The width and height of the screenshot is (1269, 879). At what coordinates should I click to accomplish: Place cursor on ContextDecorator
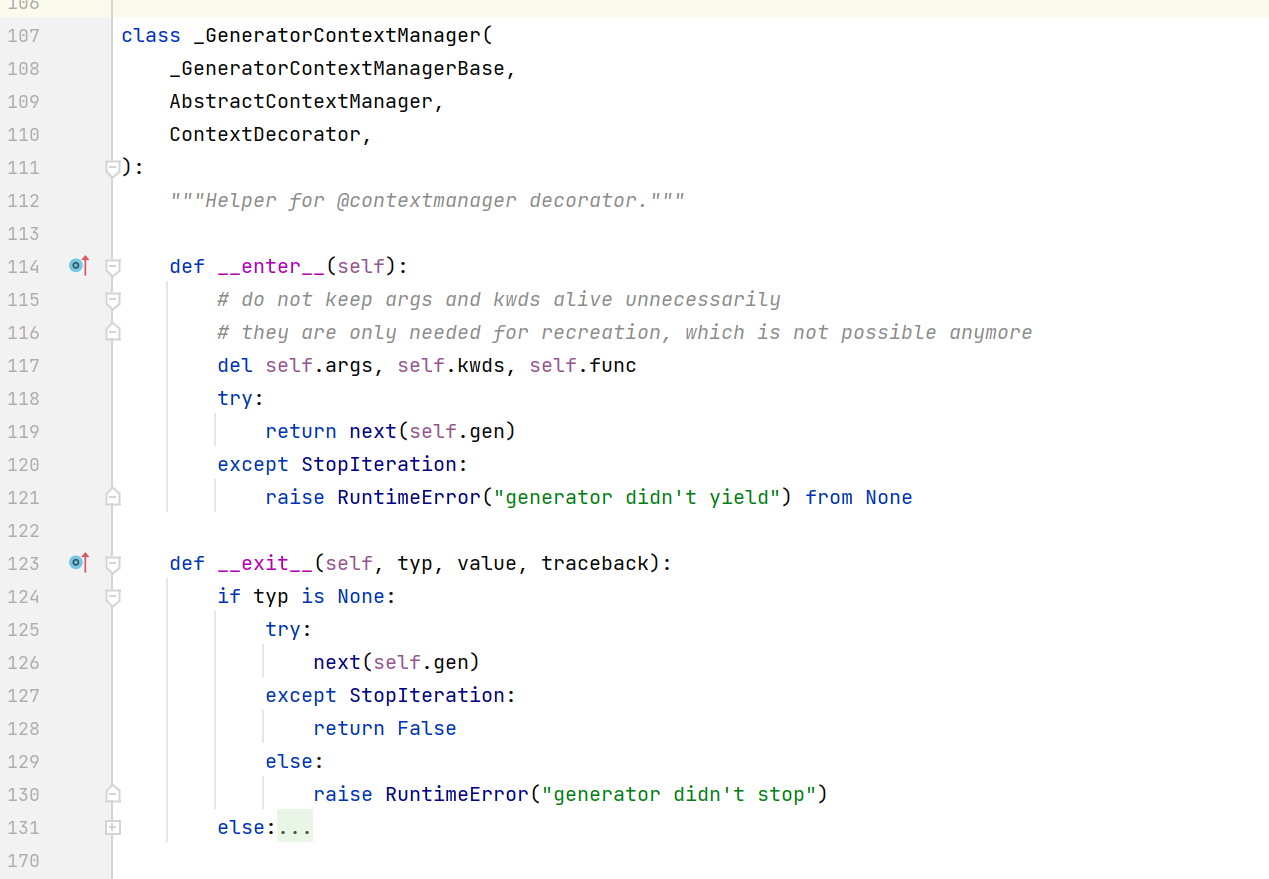tap(264, 134)
